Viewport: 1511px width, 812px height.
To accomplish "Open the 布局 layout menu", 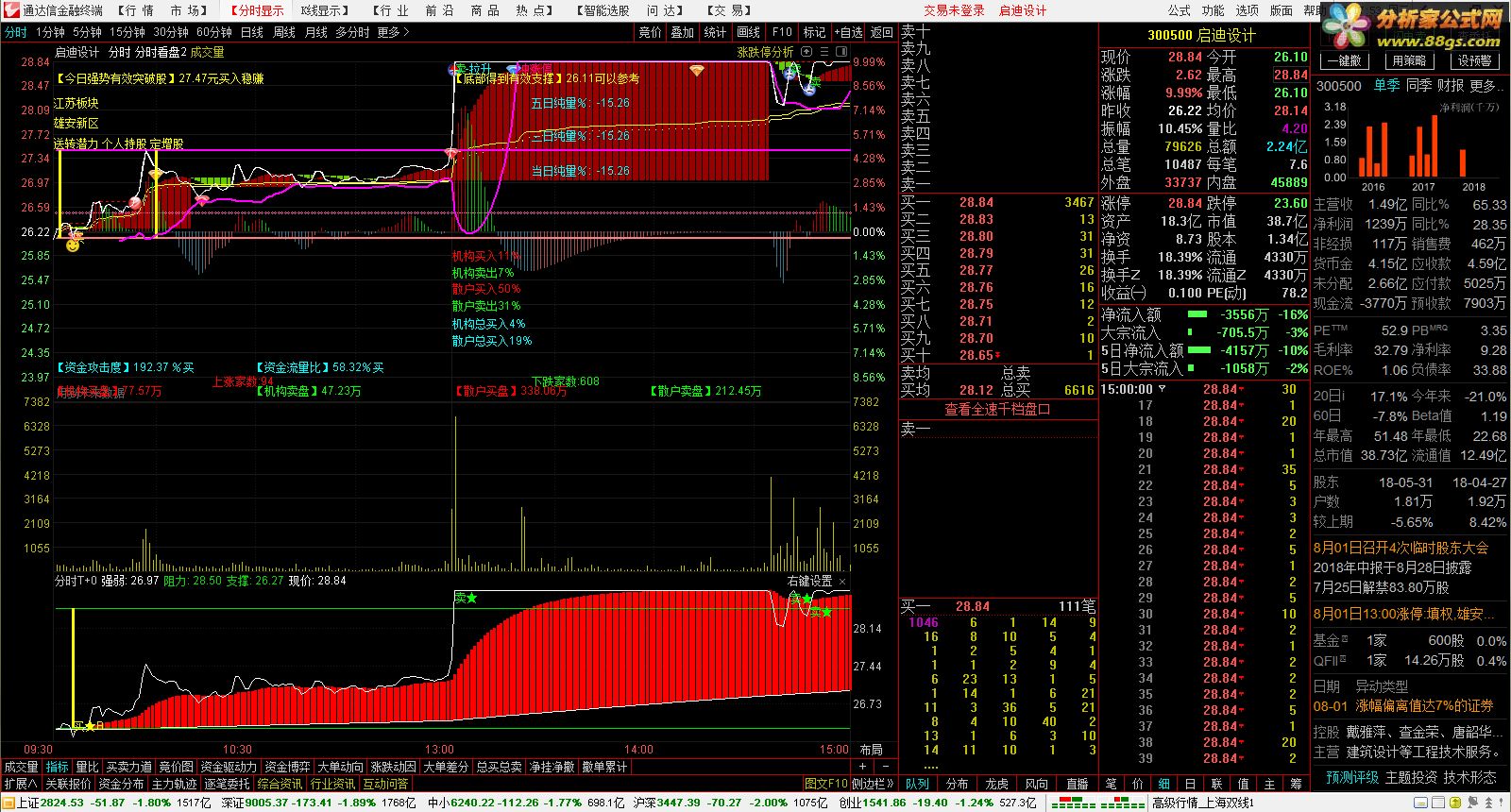I will pos(872,749).
